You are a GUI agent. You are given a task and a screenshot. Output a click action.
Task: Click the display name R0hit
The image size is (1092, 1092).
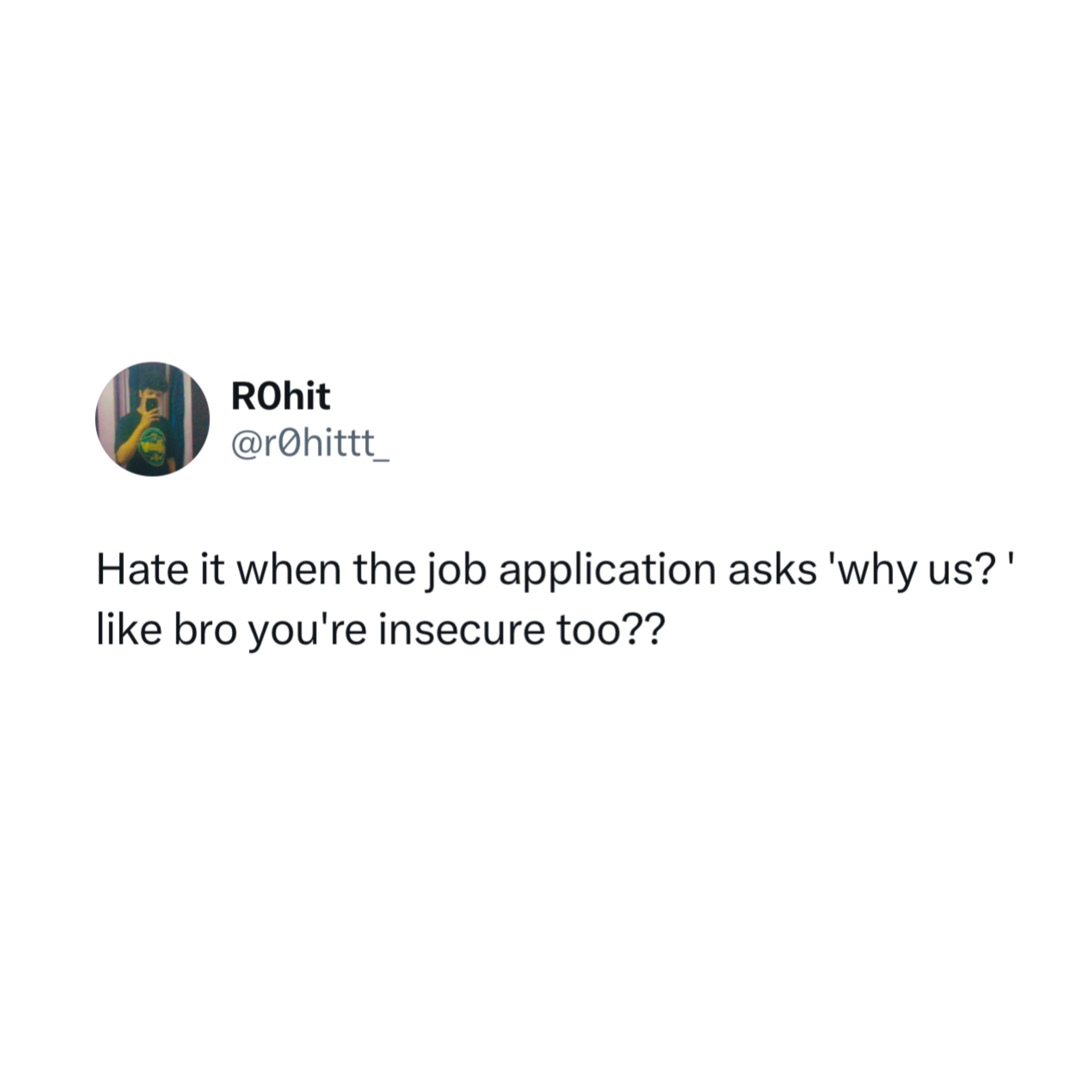tap(280, 396)
